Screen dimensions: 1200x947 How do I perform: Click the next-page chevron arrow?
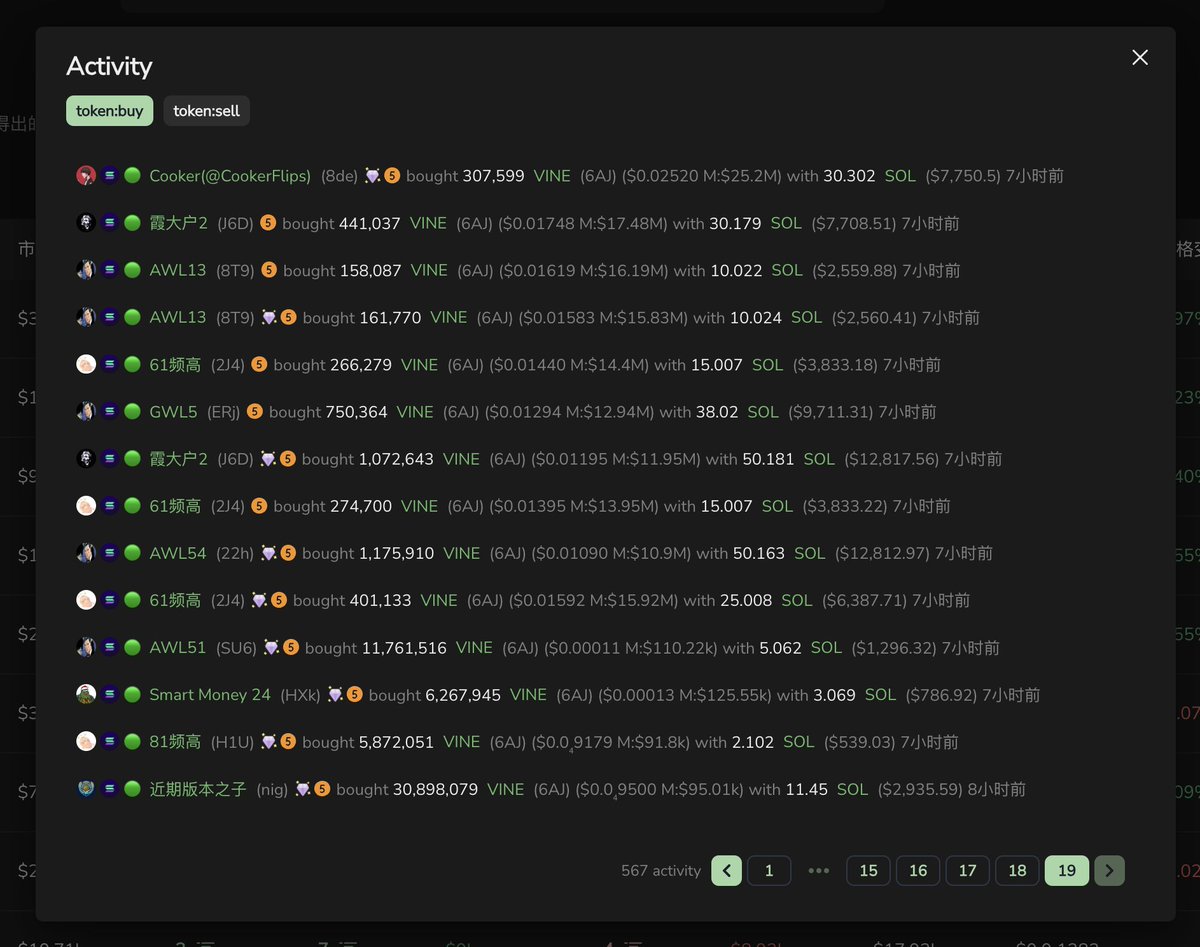[1109, 870]
